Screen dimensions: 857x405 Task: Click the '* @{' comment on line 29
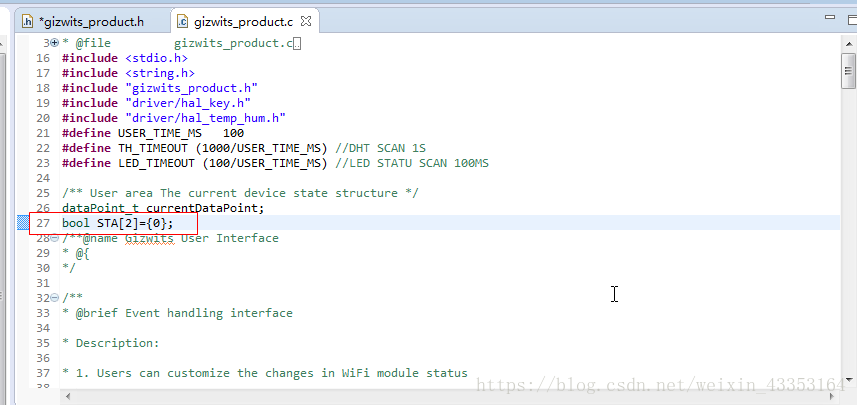coord(75,253)
